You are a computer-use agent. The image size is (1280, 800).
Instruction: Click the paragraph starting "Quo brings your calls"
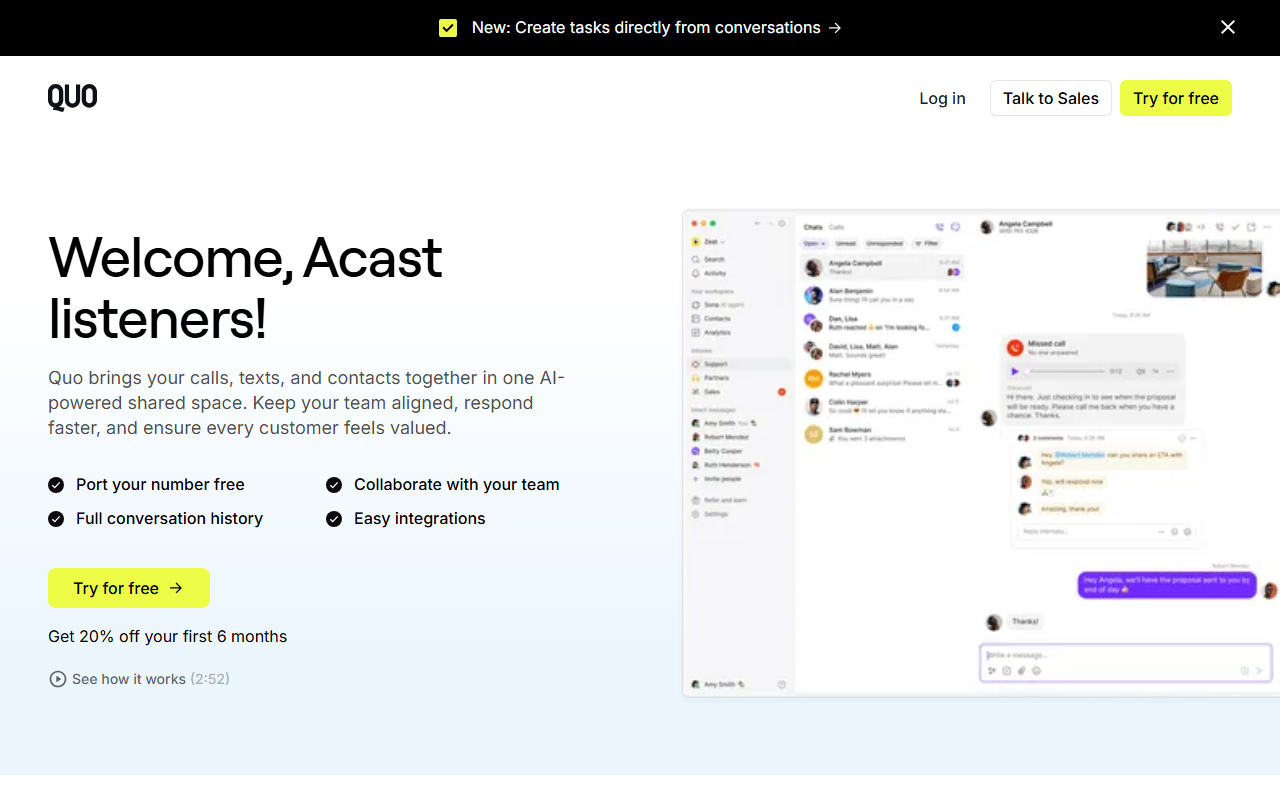307,403
